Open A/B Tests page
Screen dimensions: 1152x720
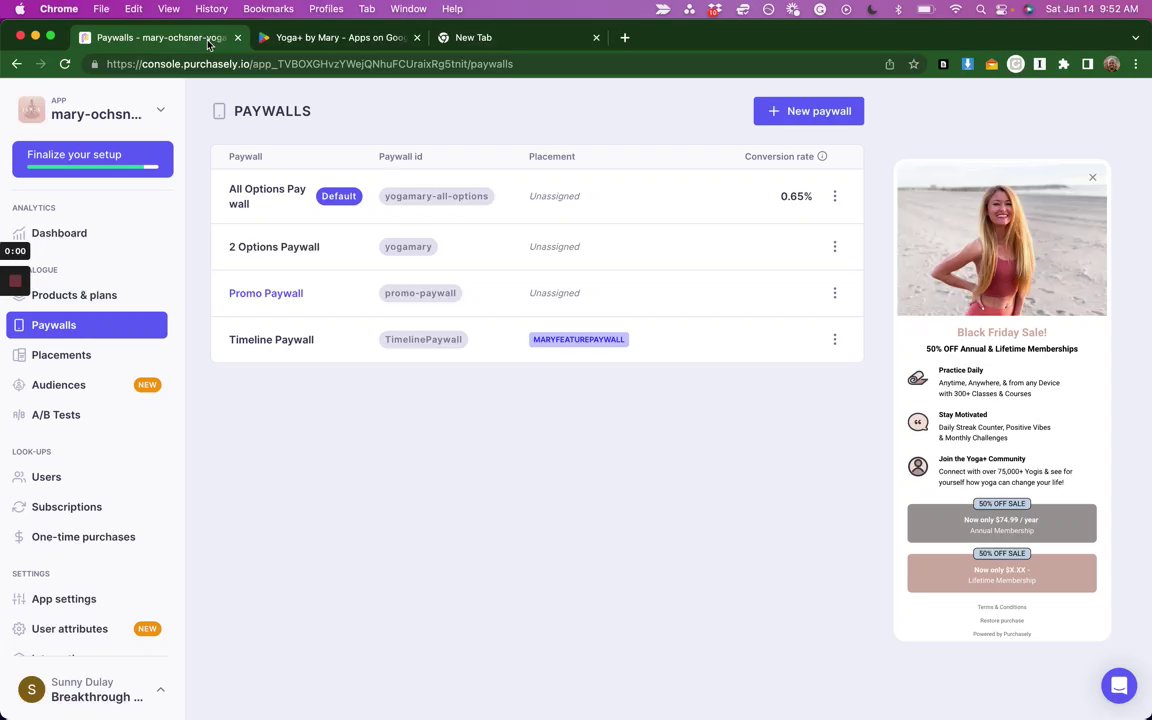coord(55,415)
